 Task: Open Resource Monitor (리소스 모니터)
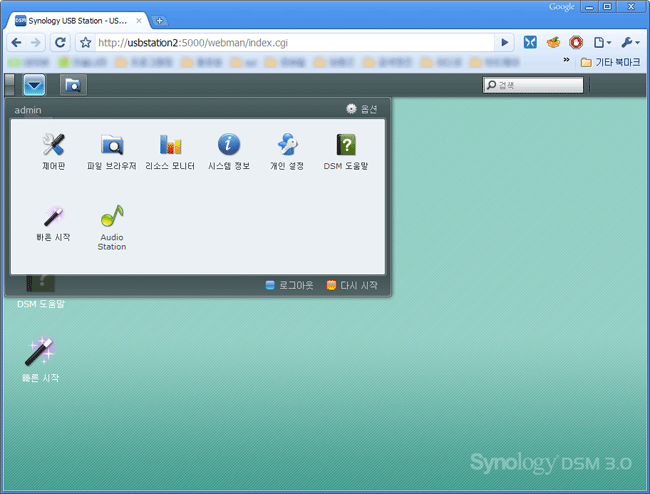point(170,151)
